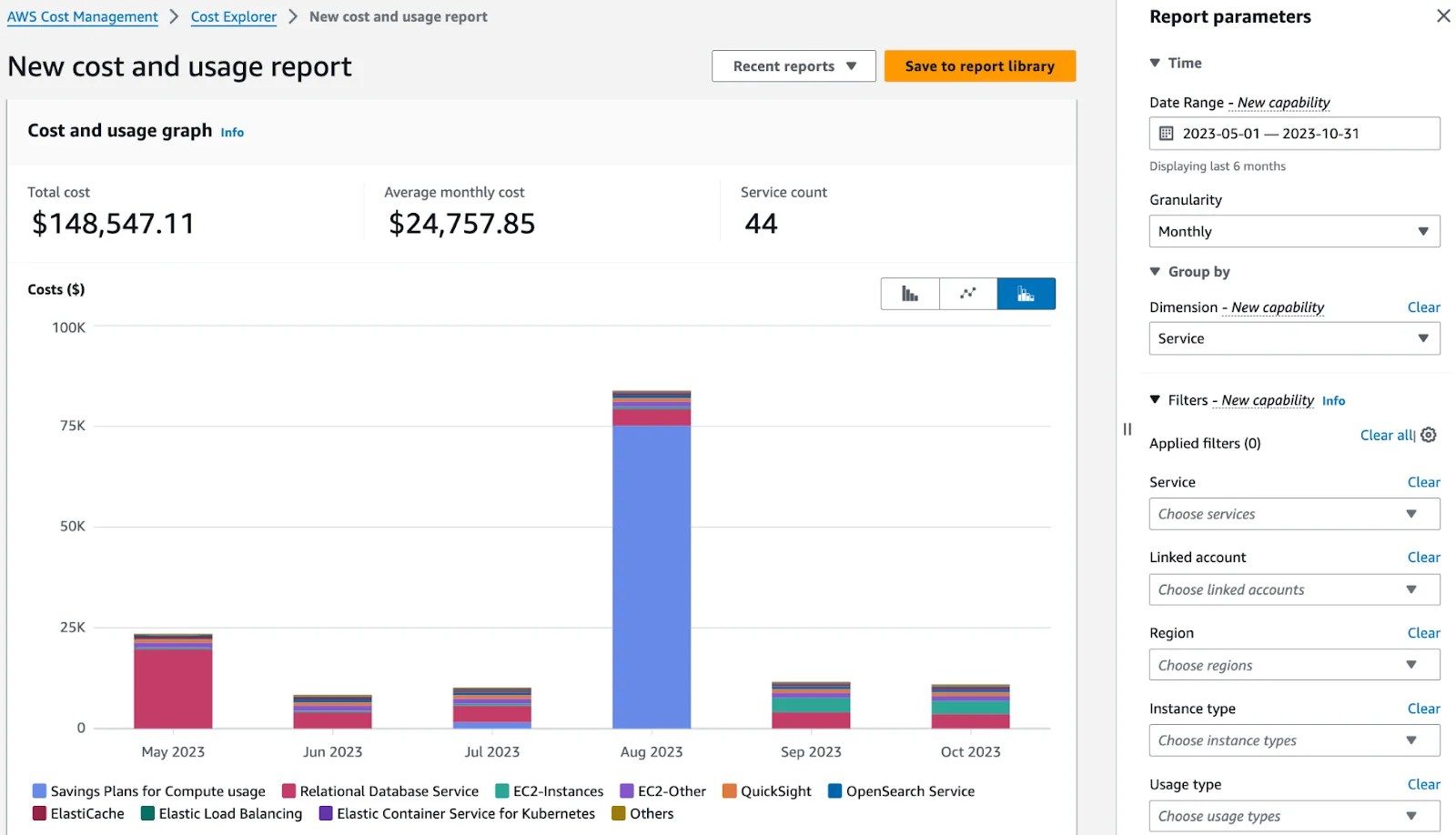This screenshot has height=835, width=1456.
Task: Open the Recent reports menu
Action: (793, 65)
